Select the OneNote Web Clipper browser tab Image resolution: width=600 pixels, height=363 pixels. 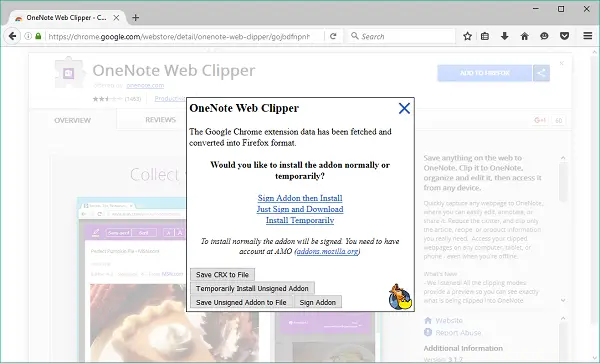click(x=67, y=18)
